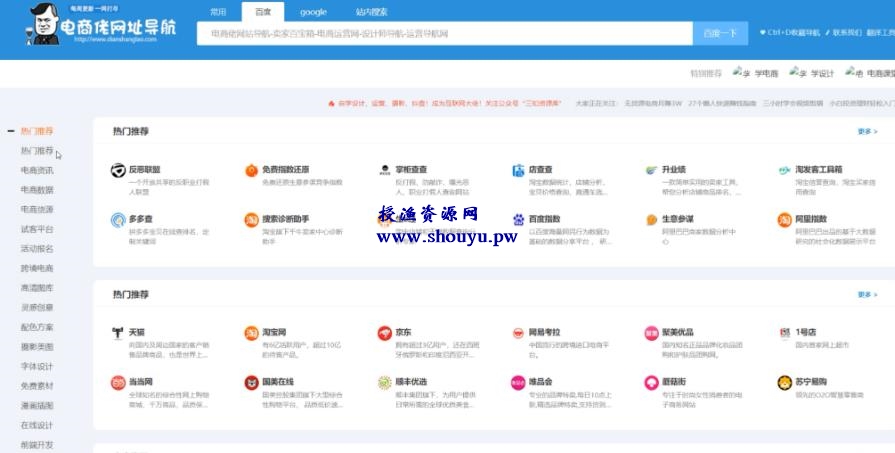Go to 电商资讯 in sidebar

tap(37, 170)
